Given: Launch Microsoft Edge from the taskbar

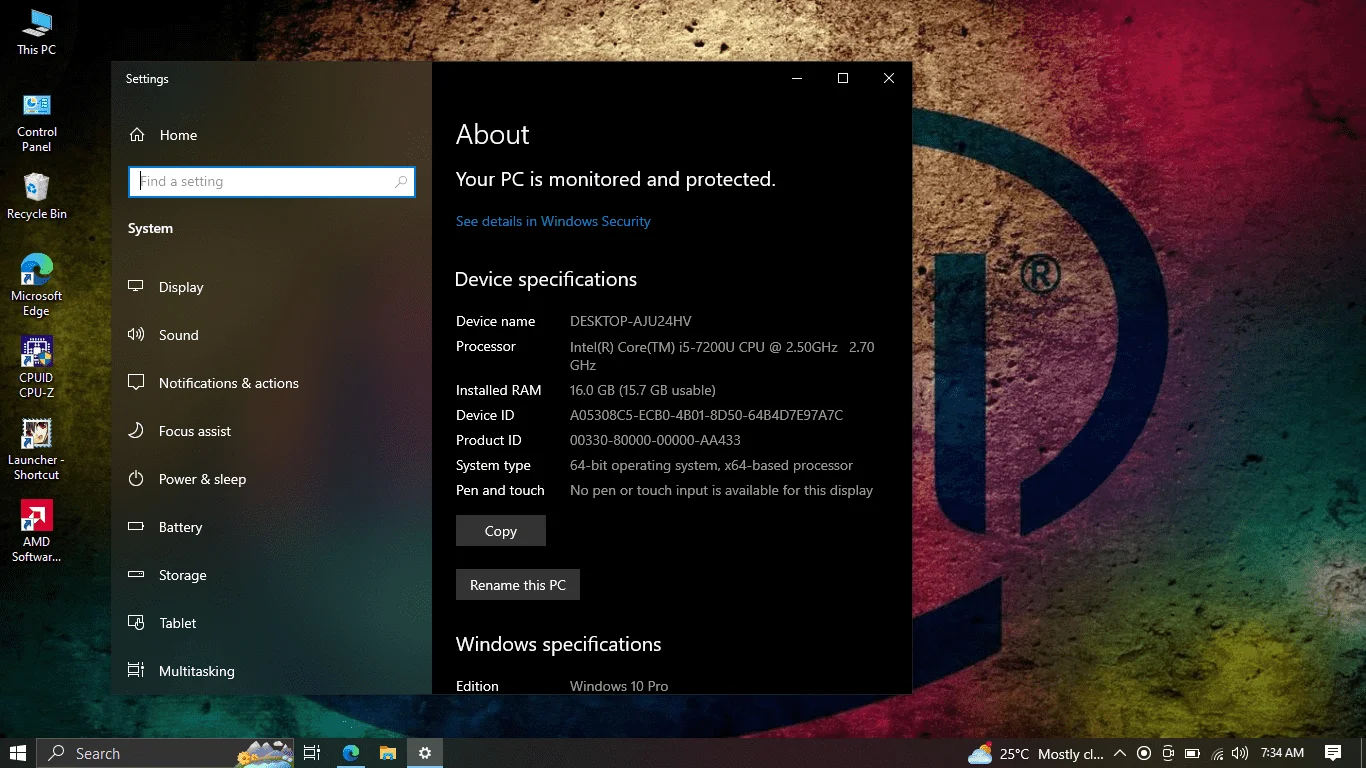Looking at the screenshot, I should 350,753.
